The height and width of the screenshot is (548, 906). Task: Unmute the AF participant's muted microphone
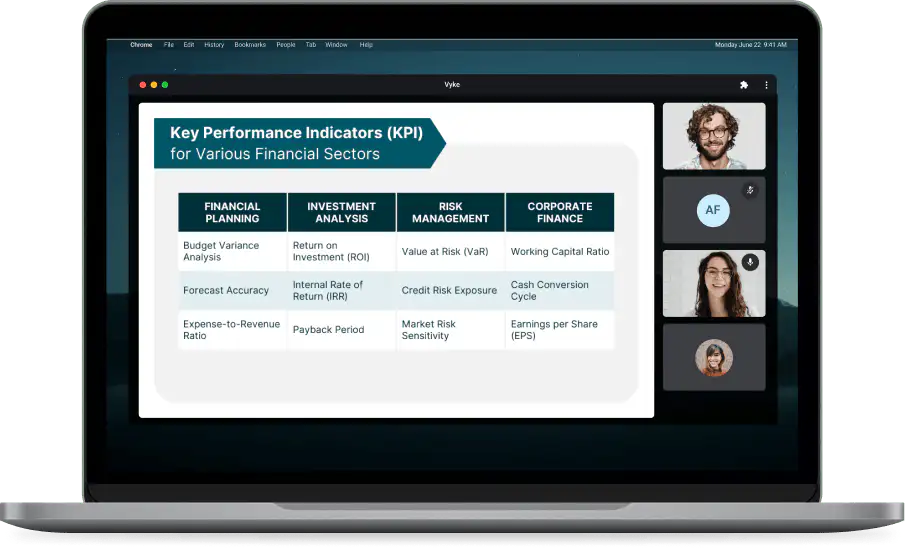(750, 190)
